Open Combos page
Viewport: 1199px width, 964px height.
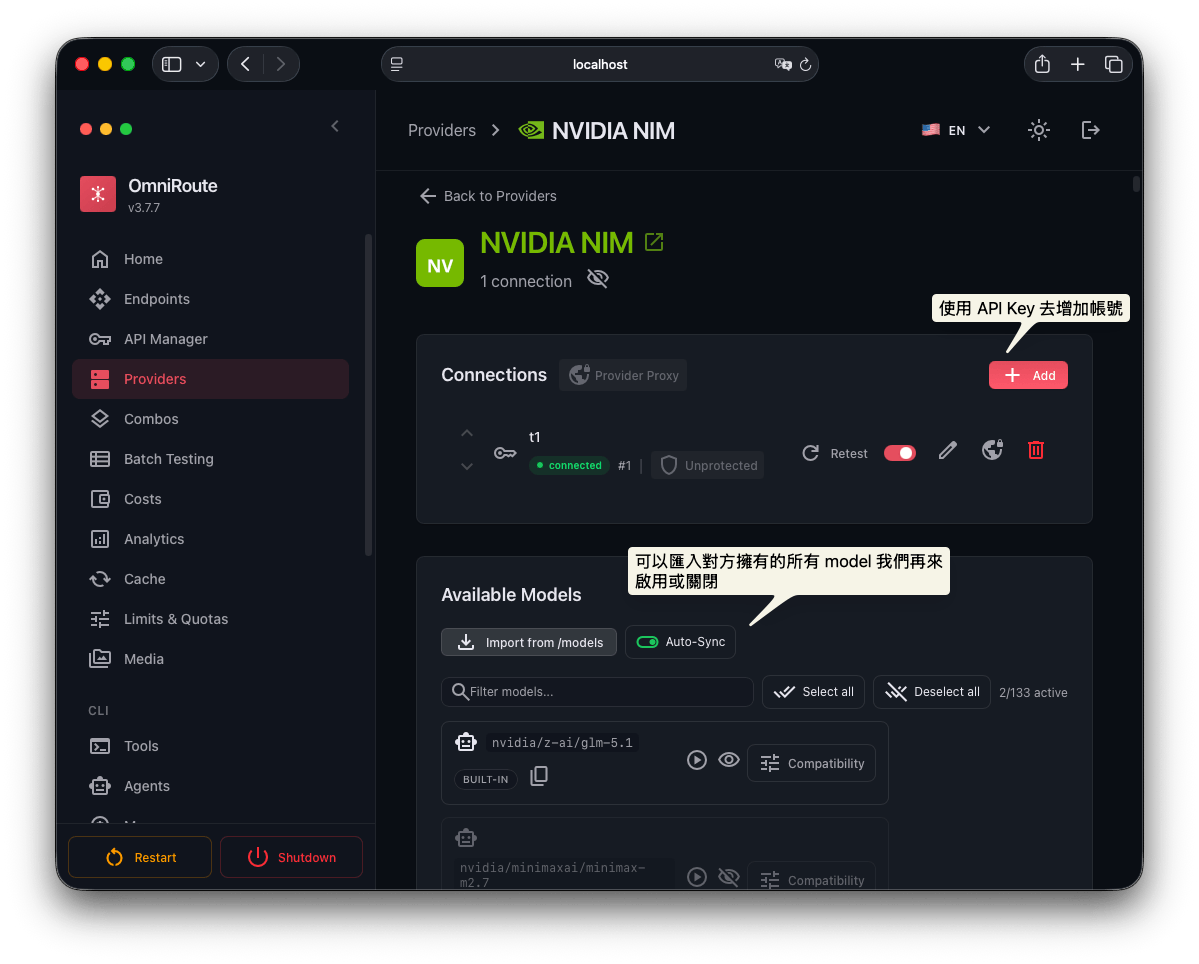coord(210,419)
